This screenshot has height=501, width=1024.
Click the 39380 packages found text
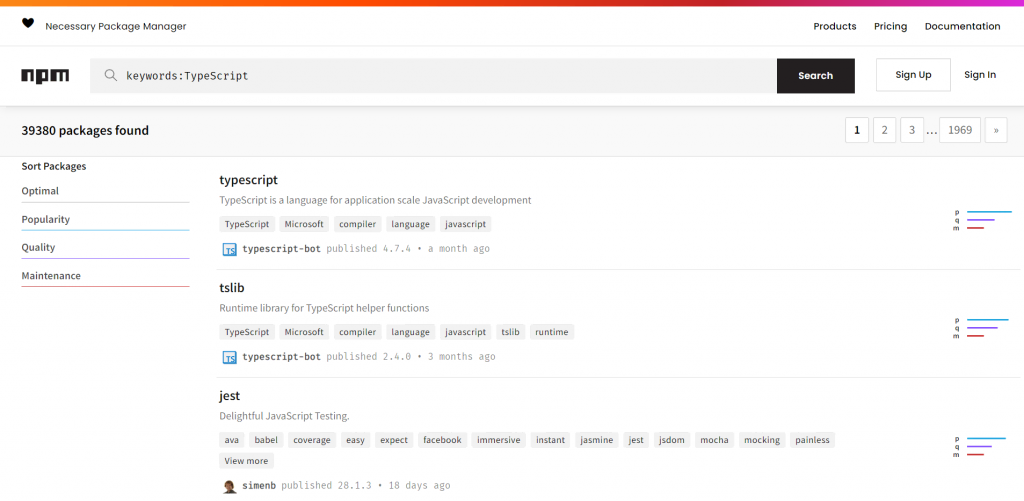(85, 130)
